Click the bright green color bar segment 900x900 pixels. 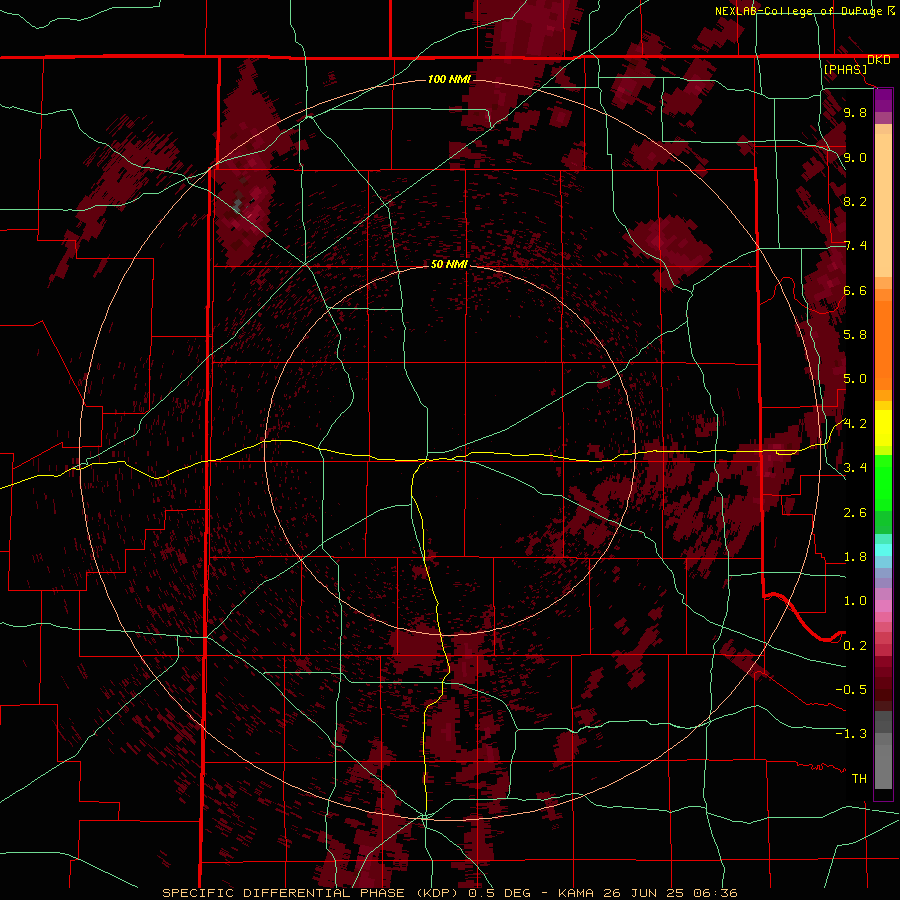coord(883,484)
